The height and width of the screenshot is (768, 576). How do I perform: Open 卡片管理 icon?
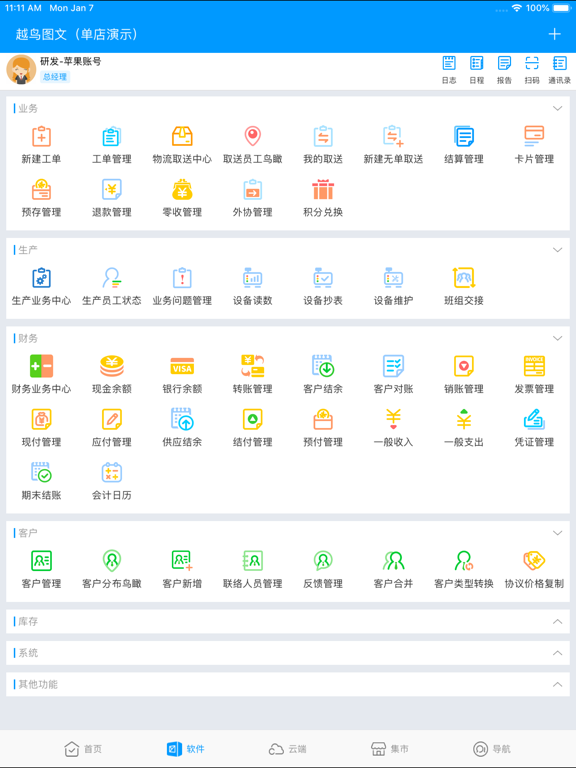pos(534,137)
